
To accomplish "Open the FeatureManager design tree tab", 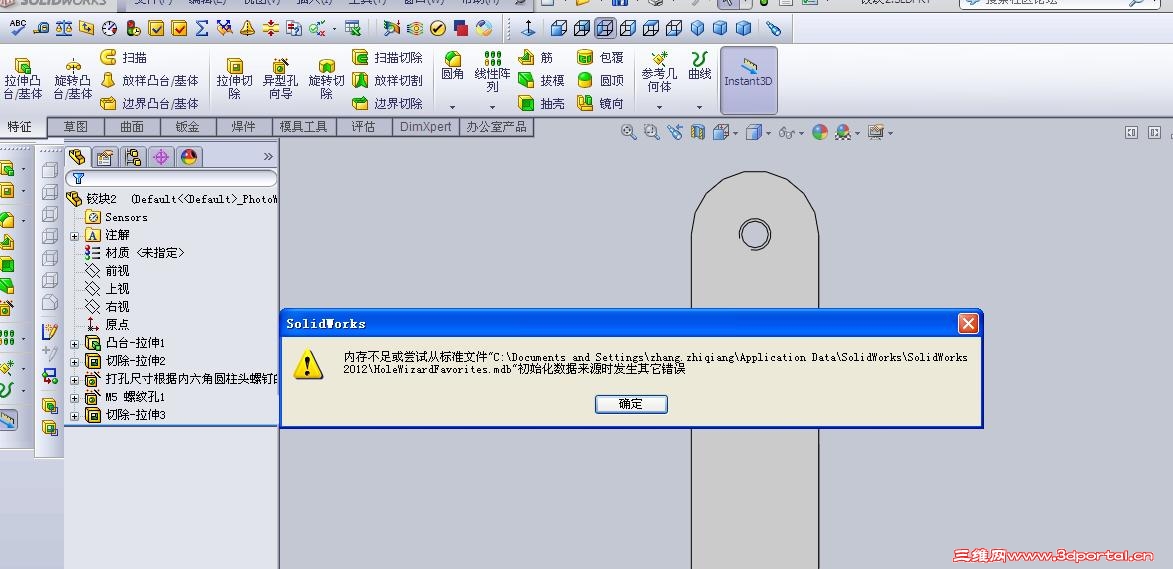I will pos(77,156).
